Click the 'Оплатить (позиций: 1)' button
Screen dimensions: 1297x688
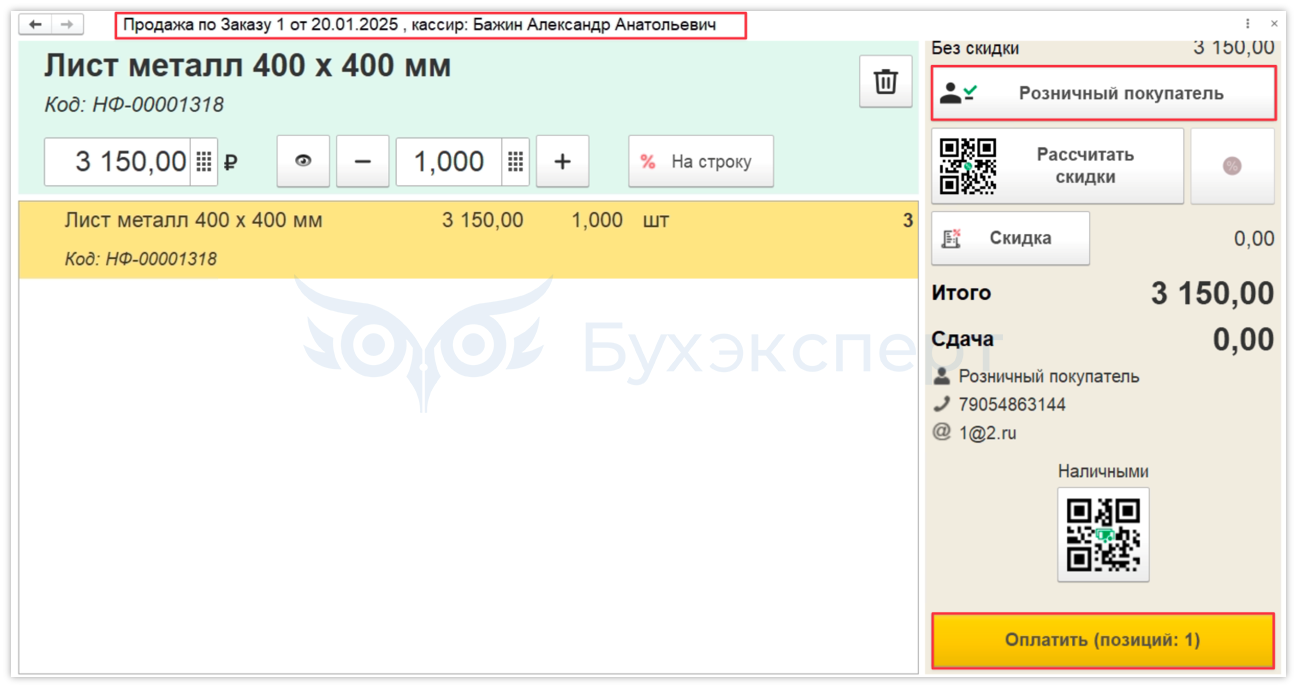click(x=1103, y=640)
